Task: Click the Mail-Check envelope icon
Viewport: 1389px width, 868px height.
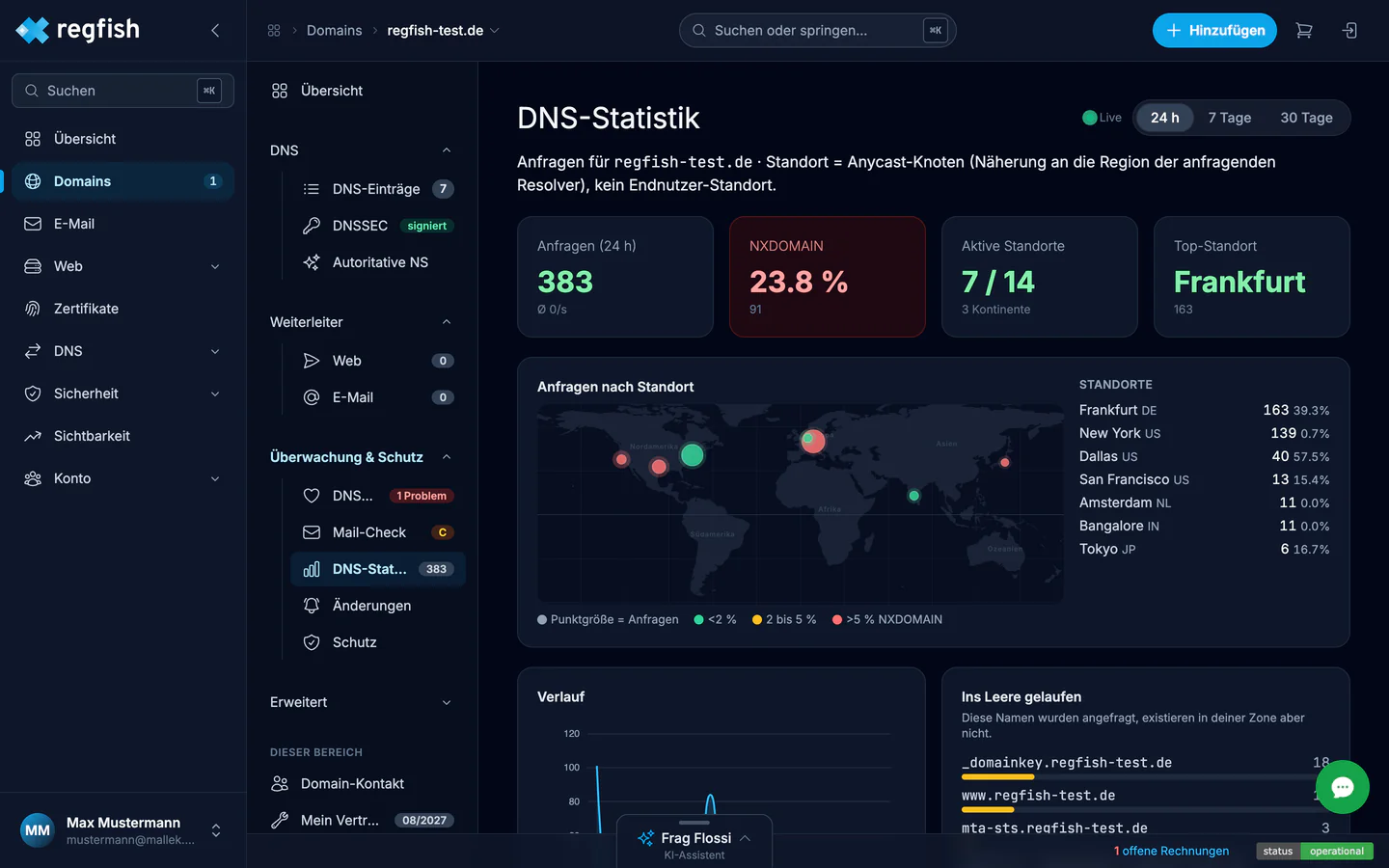Action: click(x=312, y=532)
